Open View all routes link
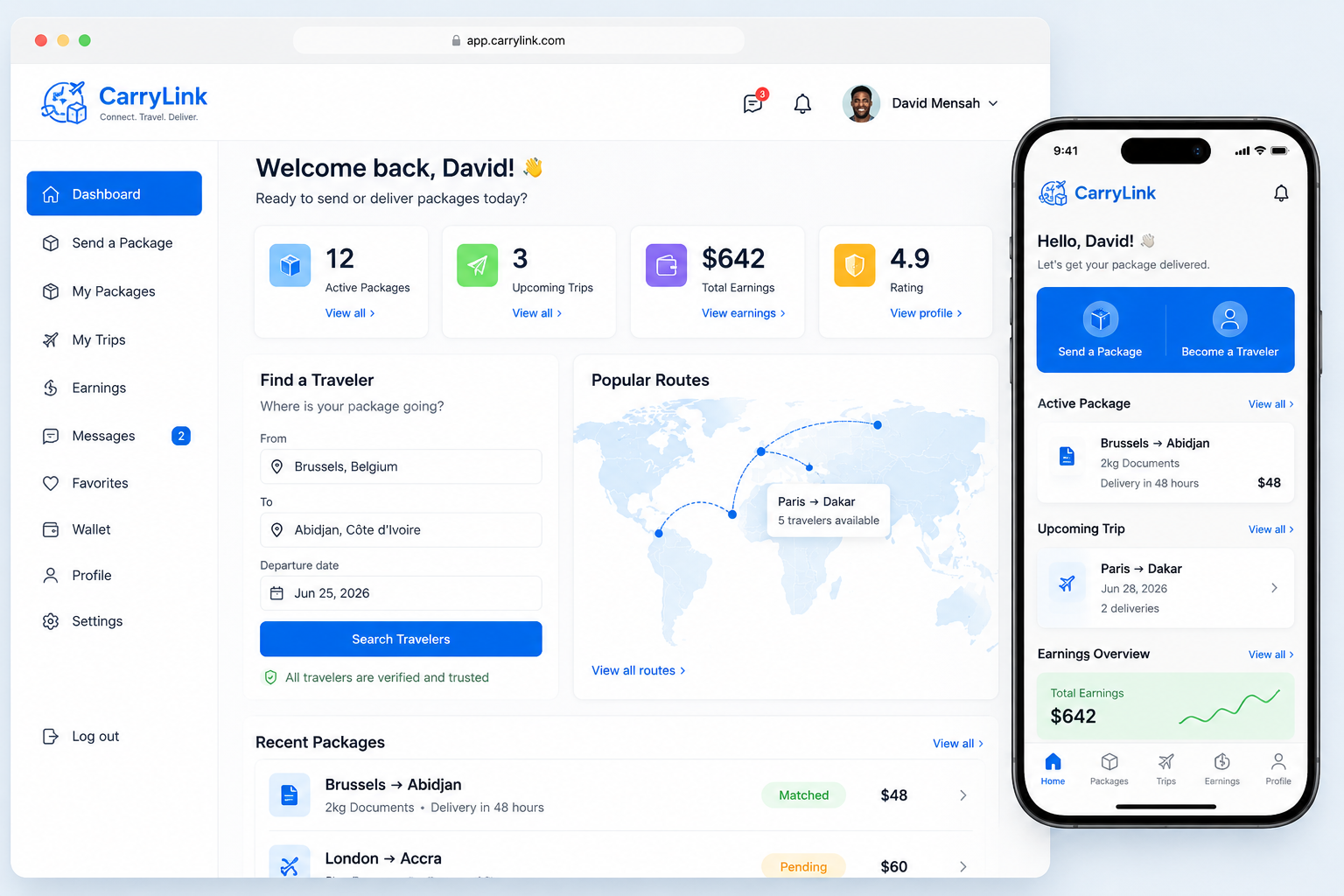This screenshot has height=896, width=1344. tap(639, 670)
